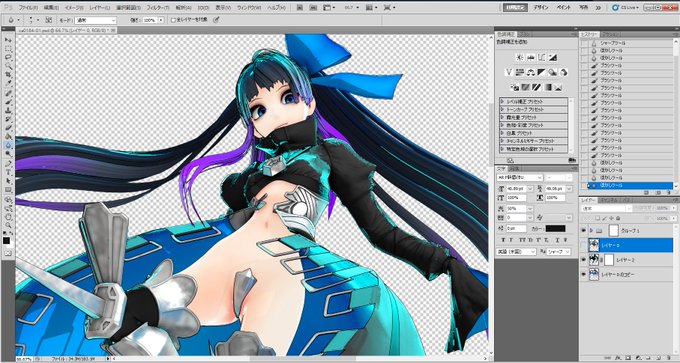Show レイヤー0 by clicking its visibility box
Image resolution: width=680 pixels, height=363 pixels.
pos(584,245)
